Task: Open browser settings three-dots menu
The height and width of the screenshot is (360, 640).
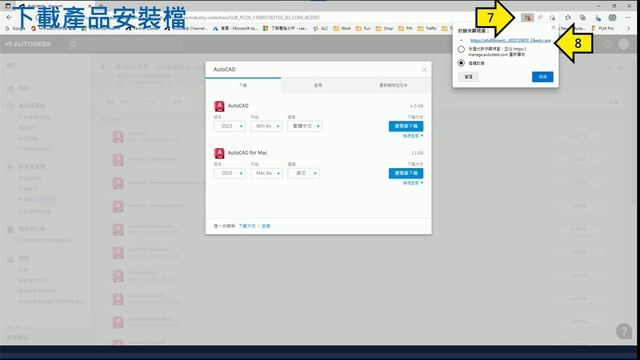Action: coord(628,18)
